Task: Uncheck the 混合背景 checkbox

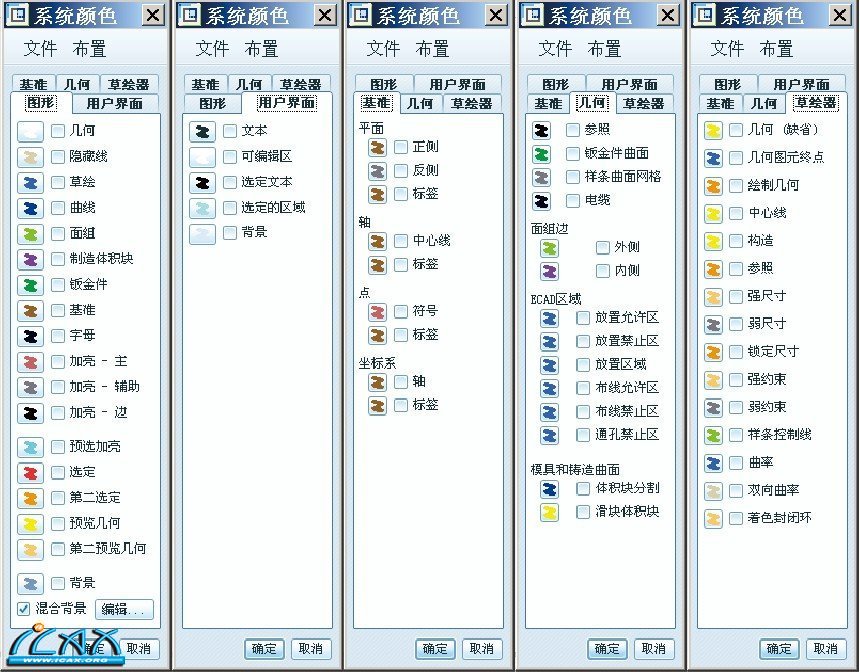Action: point(23,610)
